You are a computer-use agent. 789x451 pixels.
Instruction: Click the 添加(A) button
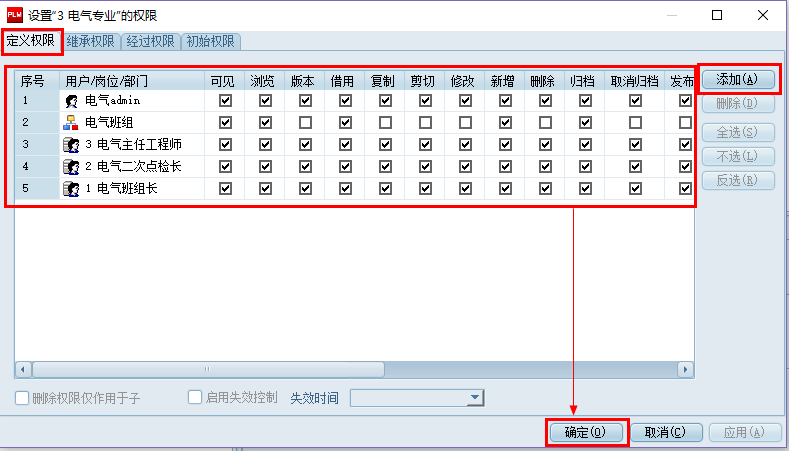(x=737, y=79)
